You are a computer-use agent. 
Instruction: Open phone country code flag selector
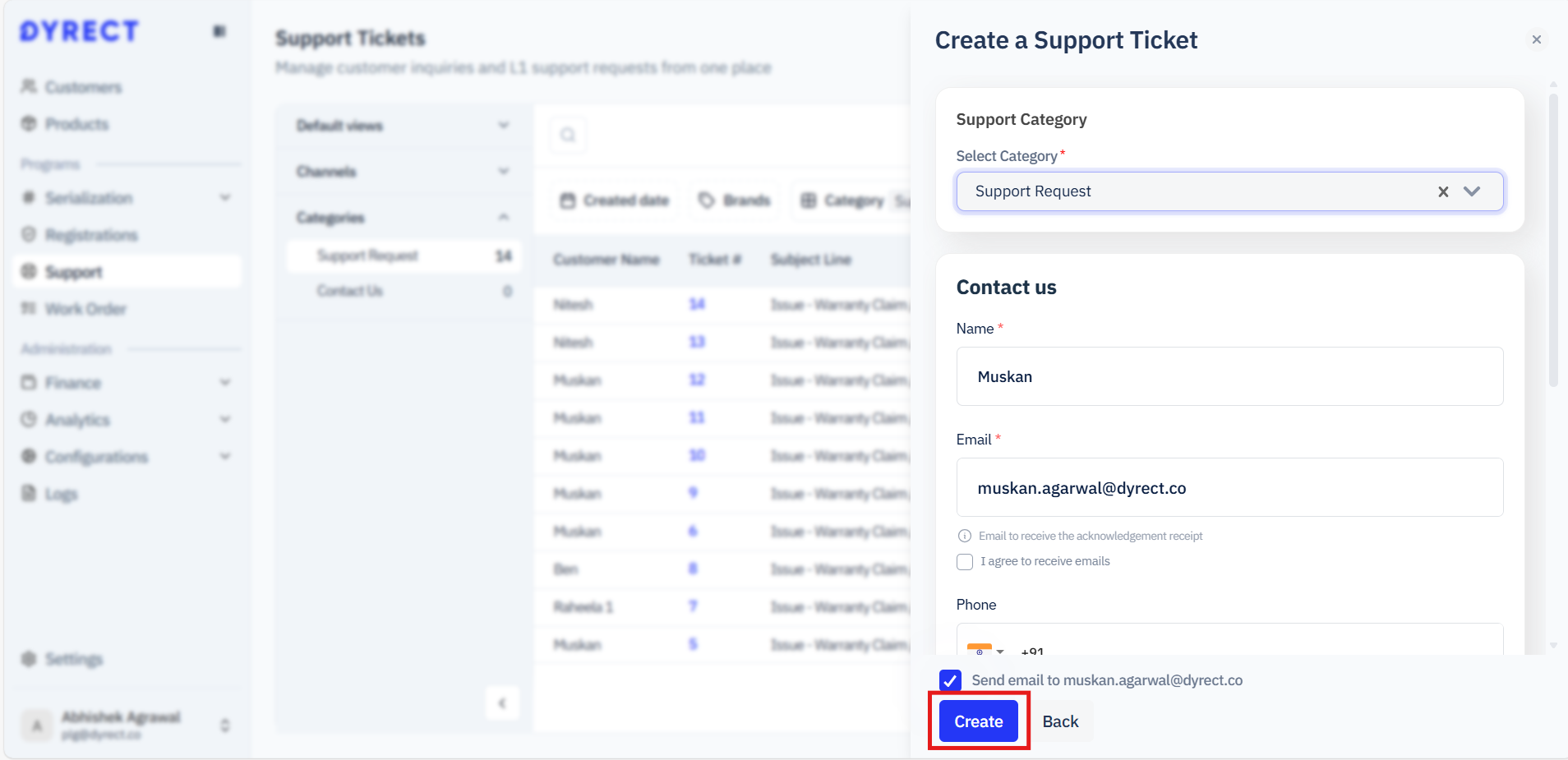(x=985, y=650)
